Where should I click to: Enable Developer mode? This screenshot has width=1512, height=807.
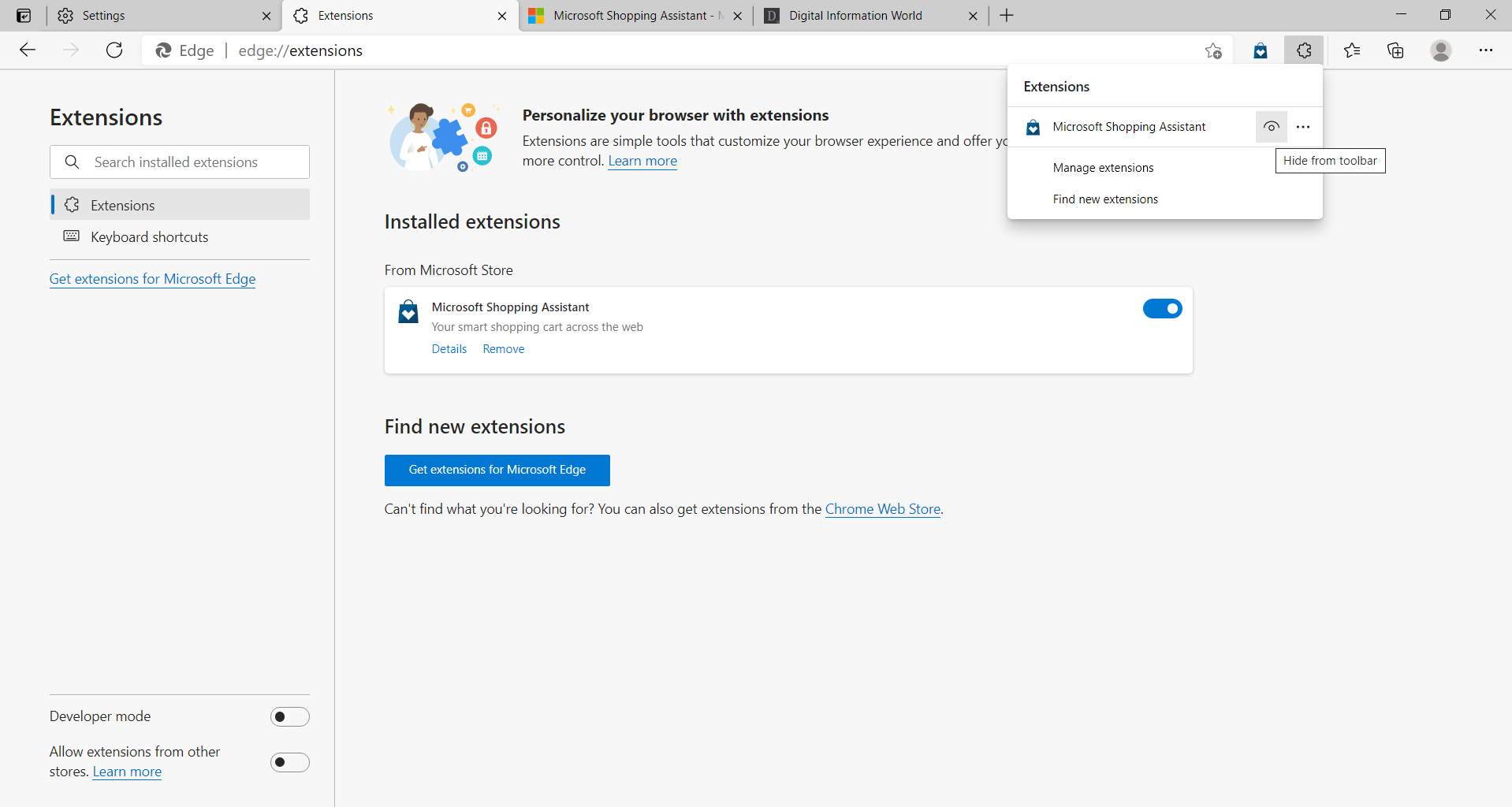(x=289, y=716)
